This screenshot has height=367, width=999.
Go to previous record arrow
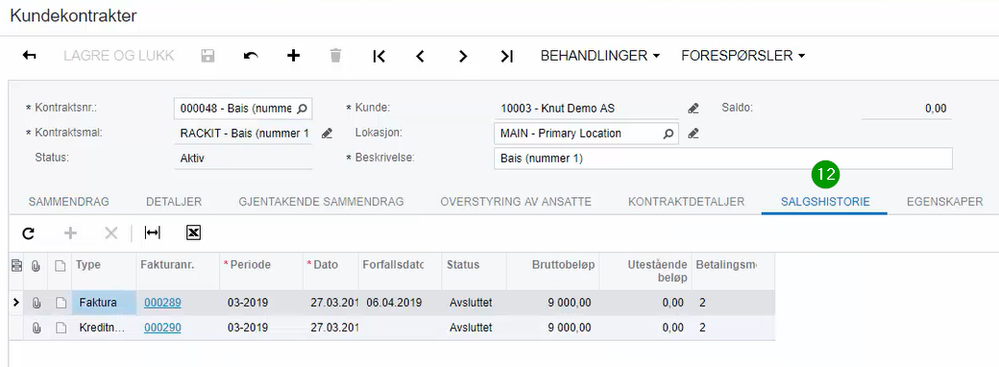[420, 56]
